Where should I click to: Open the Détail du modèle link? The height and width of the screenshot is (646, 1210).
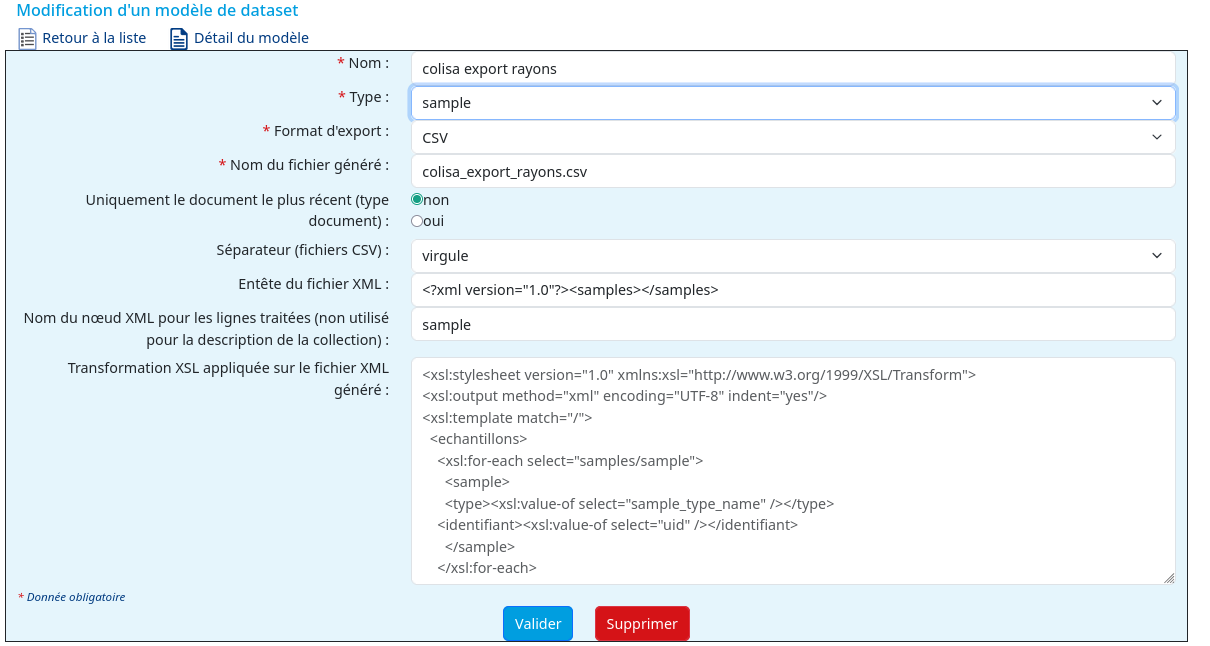coord(251,38)
